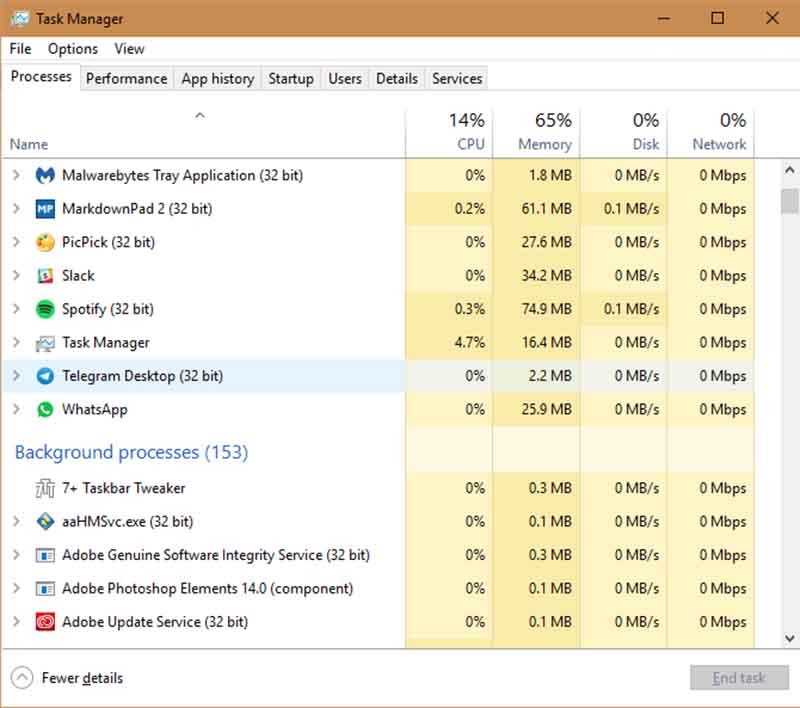This screenshot has height=708, width=800.
Task: Expand the Adobe Genuine Software Integrity Service row
Action: point(16,555)
